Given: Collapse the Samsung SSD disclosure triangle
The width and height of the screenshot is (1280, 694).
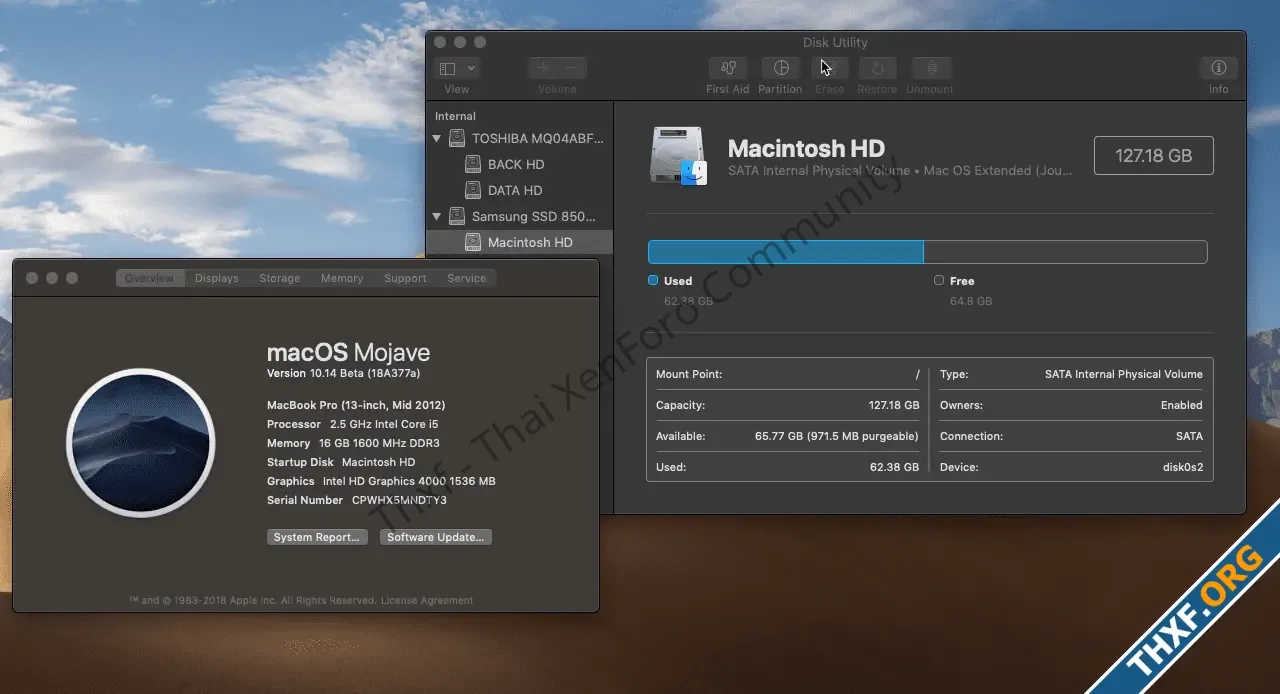Looking at the screenshot, I should (x=437, y=216).
